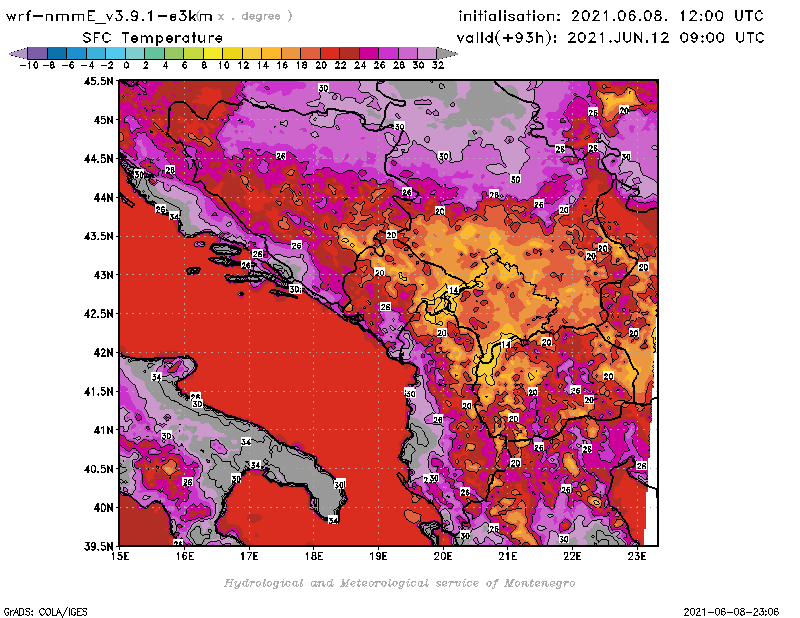Click the 42N latitude label

click(104, 353)
